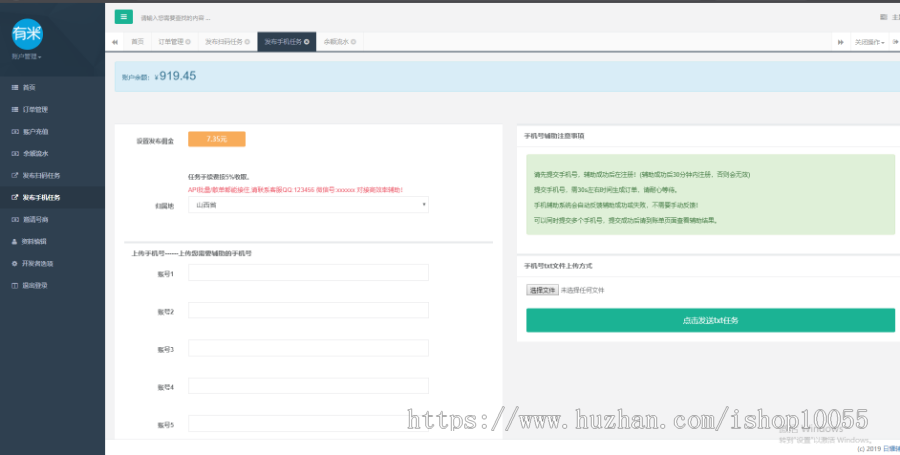
Task: Click the 账号2 input field
Action: pos(308,310)
